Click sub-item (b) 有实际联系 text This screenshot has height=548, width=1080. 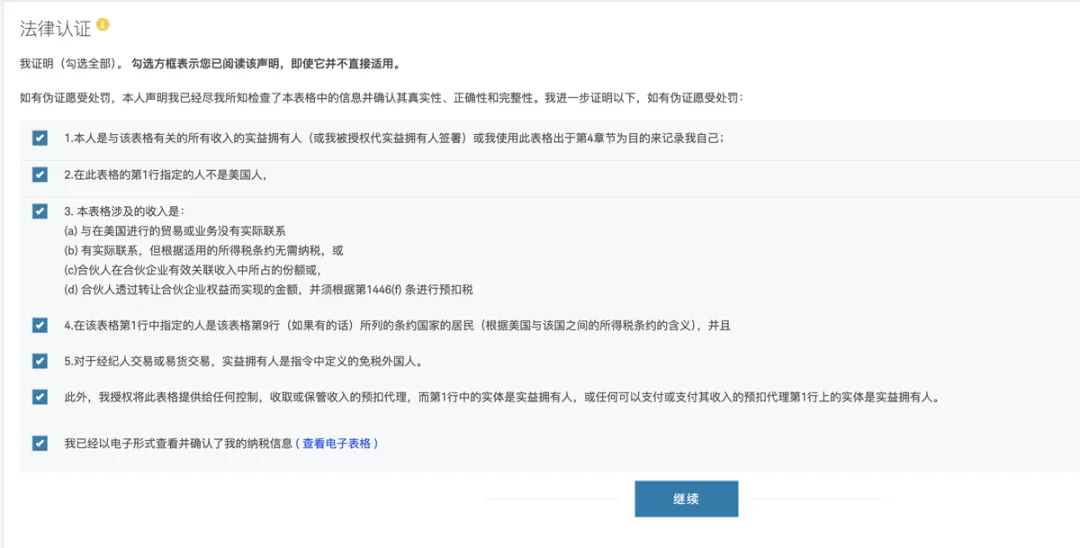[203, 251]
